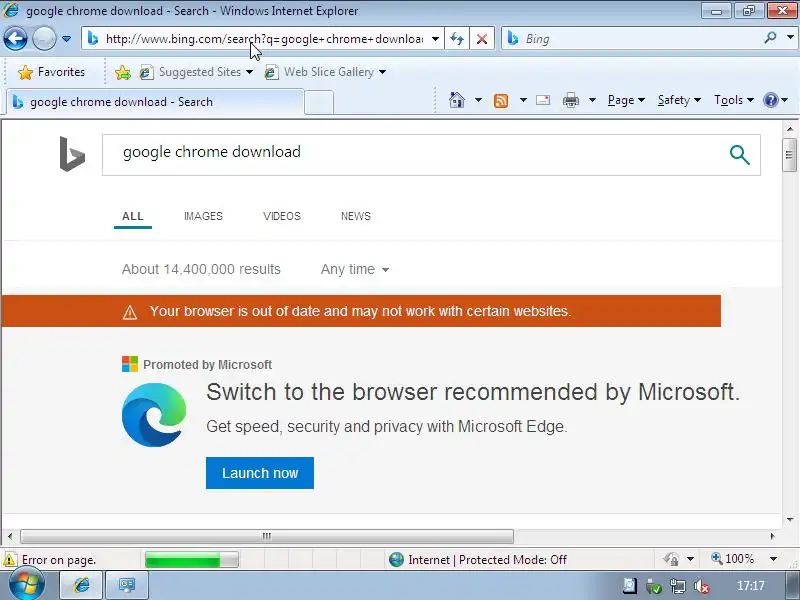Click the status bar privacy lock icon
Image resolution: width=800 pixels, height=600 pixels.
(671, 559)
